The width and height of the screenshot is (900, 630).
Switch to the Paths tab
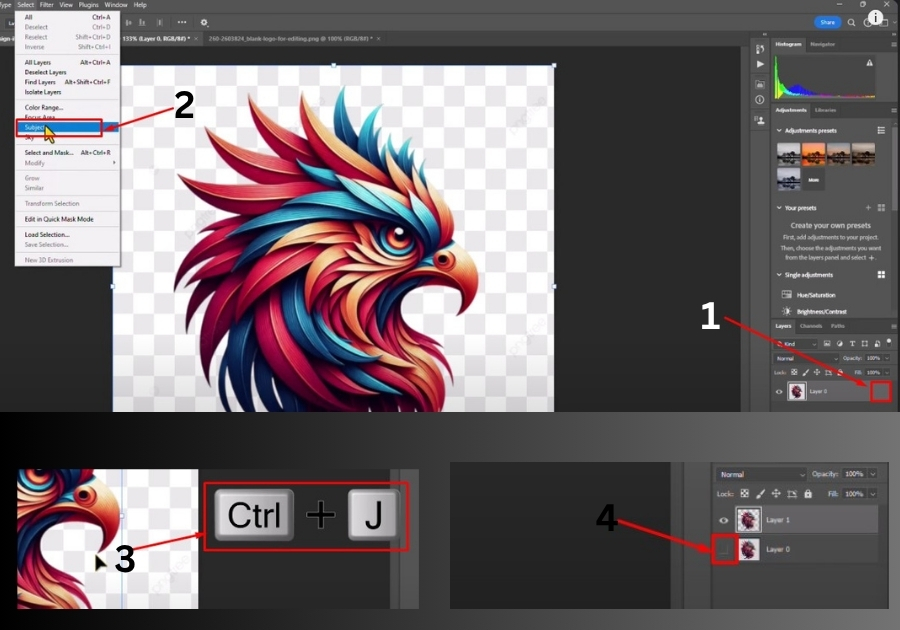[x=837, y=326]
